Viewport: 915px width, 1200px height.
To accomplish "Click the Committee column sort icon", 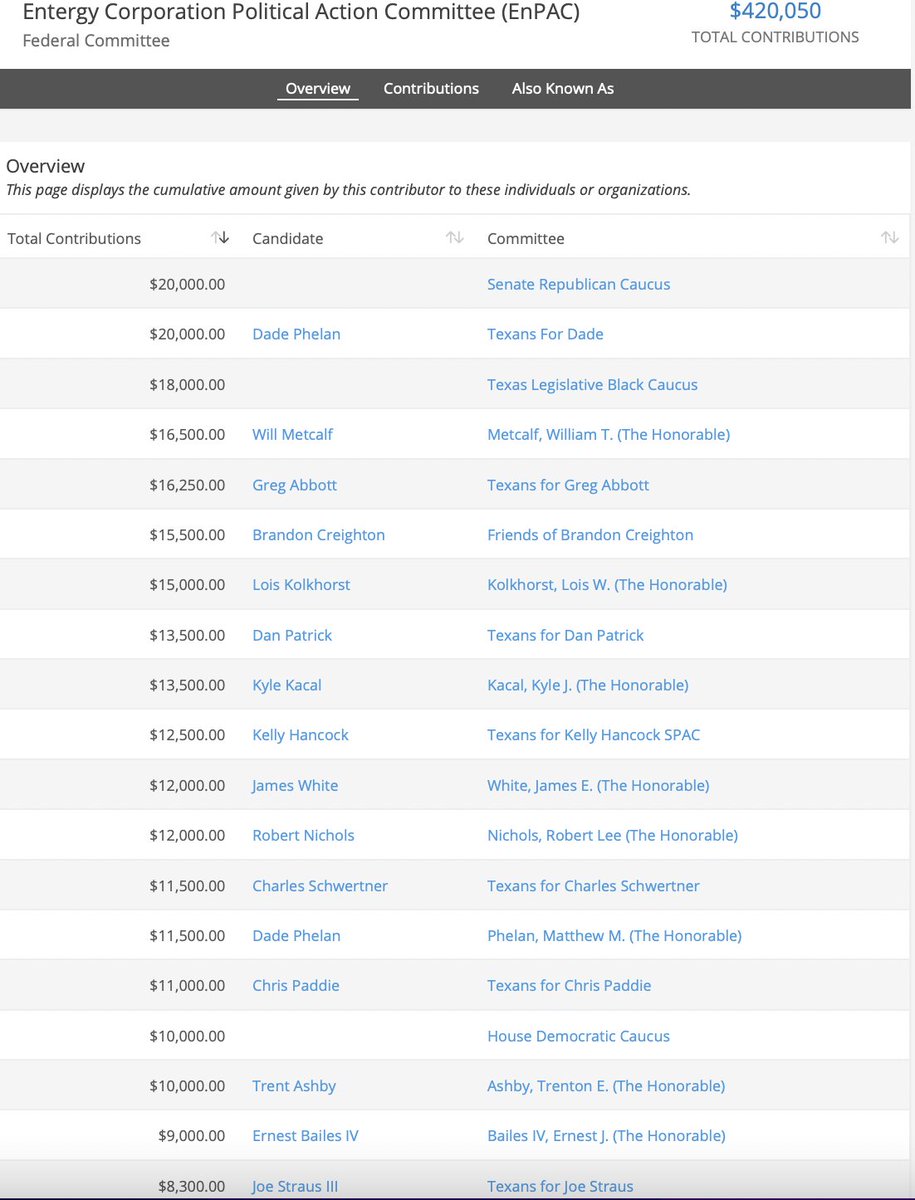I will coord(889,238).
